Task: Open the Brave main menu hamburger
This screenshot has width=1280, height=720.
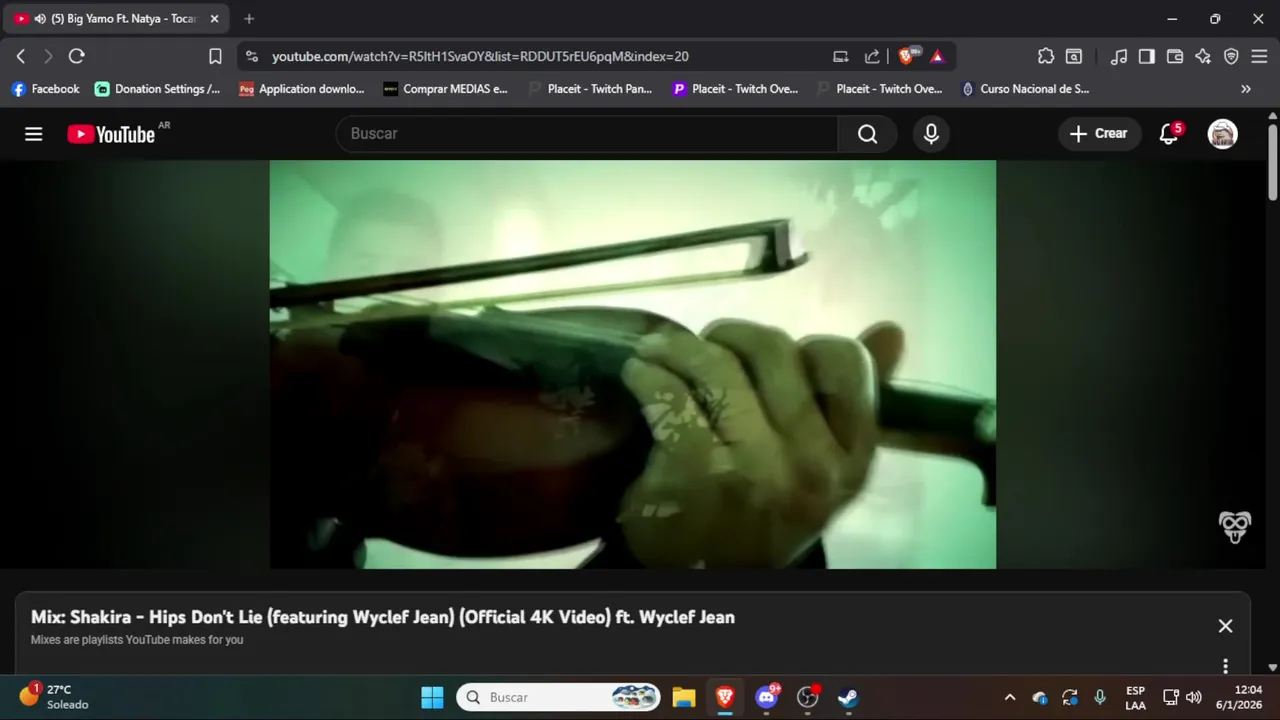Action: tap(1259, 57)
